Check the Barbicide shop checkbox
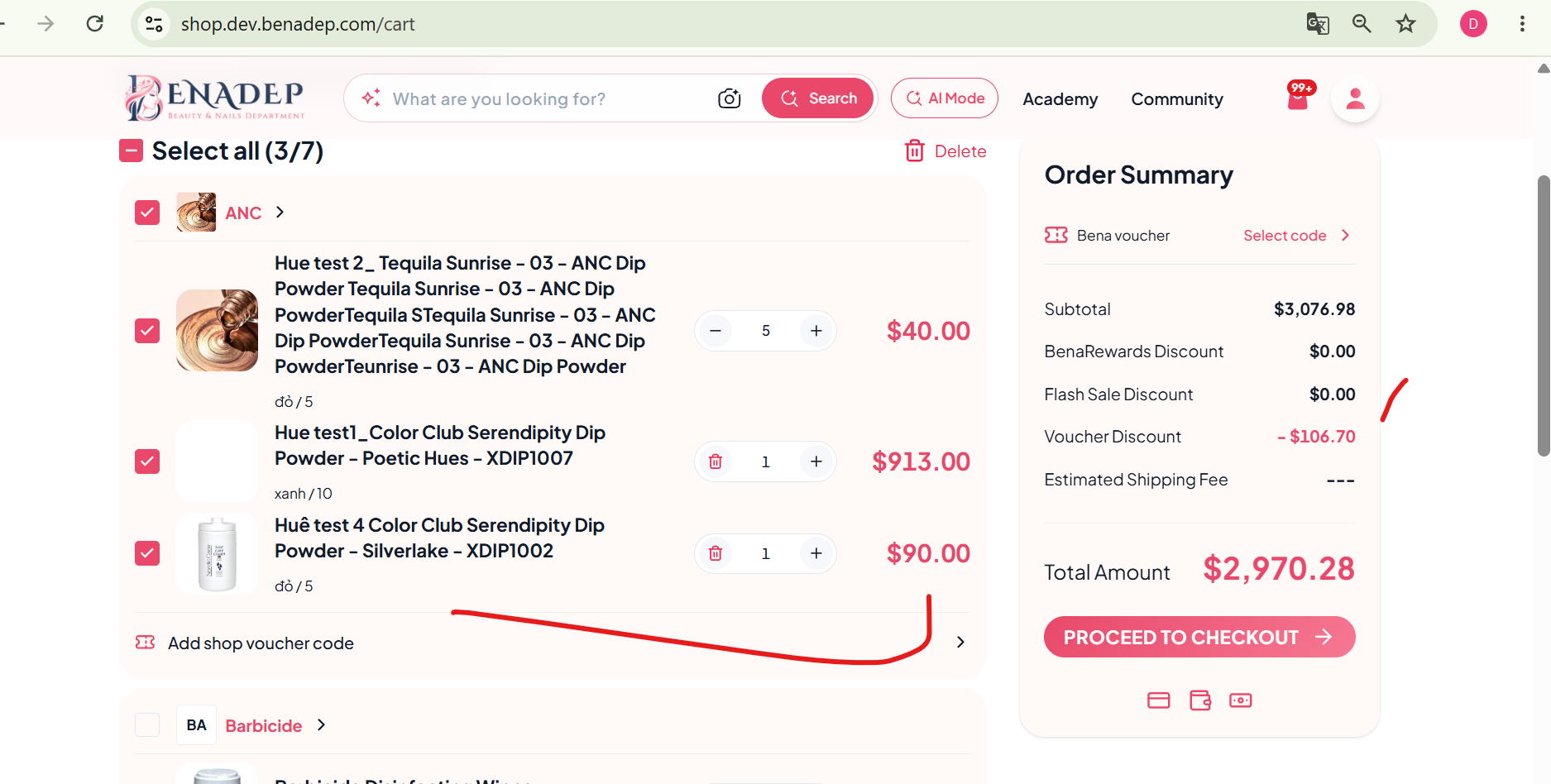Image resolution: width=1551 pixels, height=784 pixels. tap(147, 725)
